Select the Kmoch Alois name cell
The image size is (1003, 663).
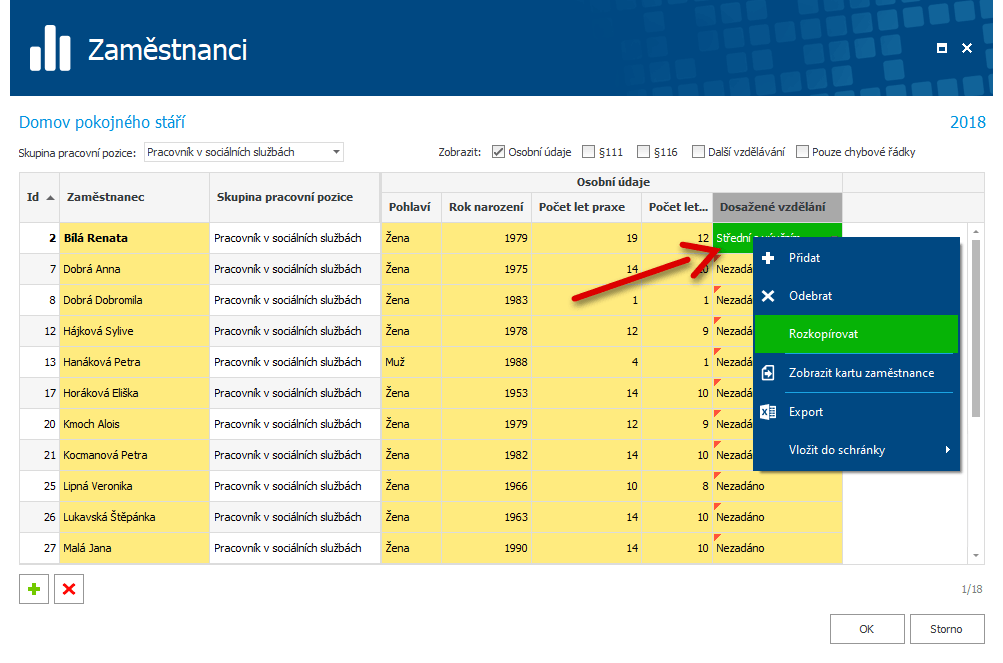(134, 424)
